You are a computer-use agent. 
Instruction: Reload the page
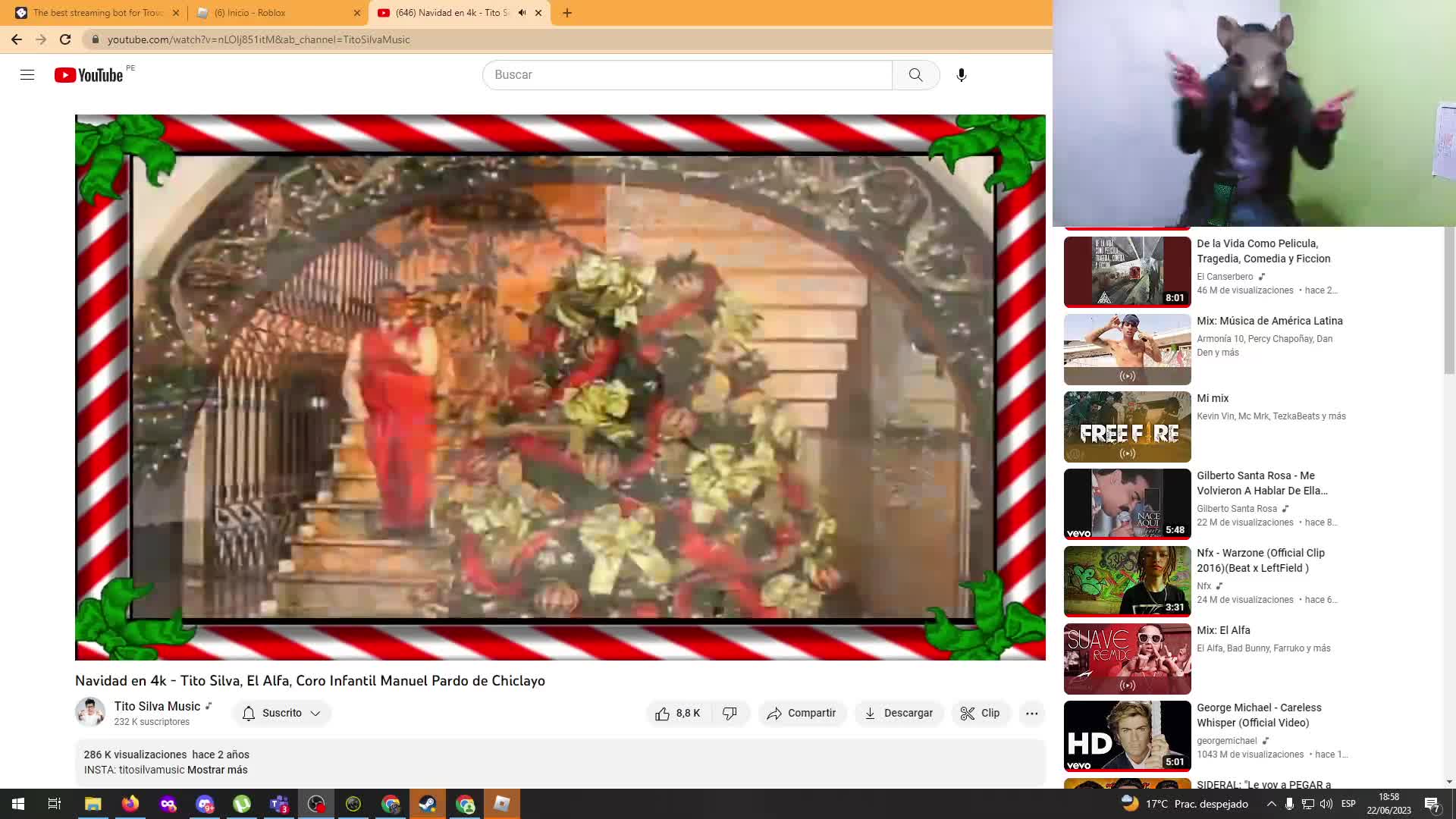click(x=65, y=39)
